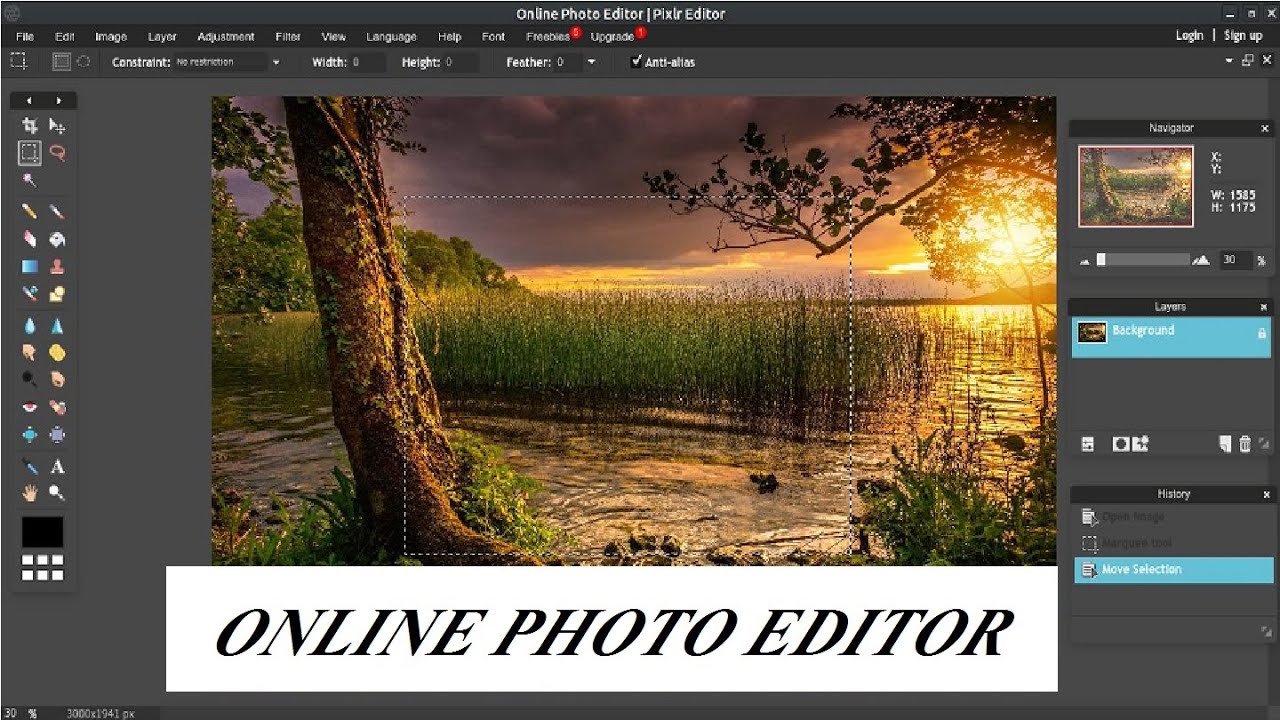Select the Pinch tool
Screen dimensions: 1280x720
coord(57,434)
